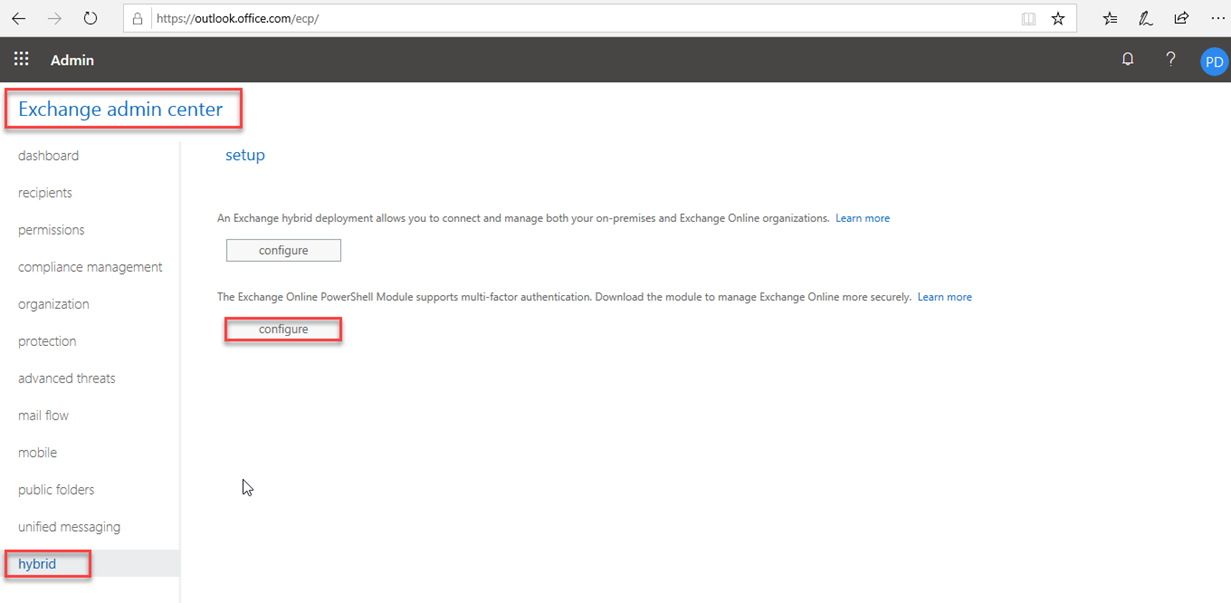1231x603 pixels.
Task: Open the mail flow section
Action: tap(43, 415)
